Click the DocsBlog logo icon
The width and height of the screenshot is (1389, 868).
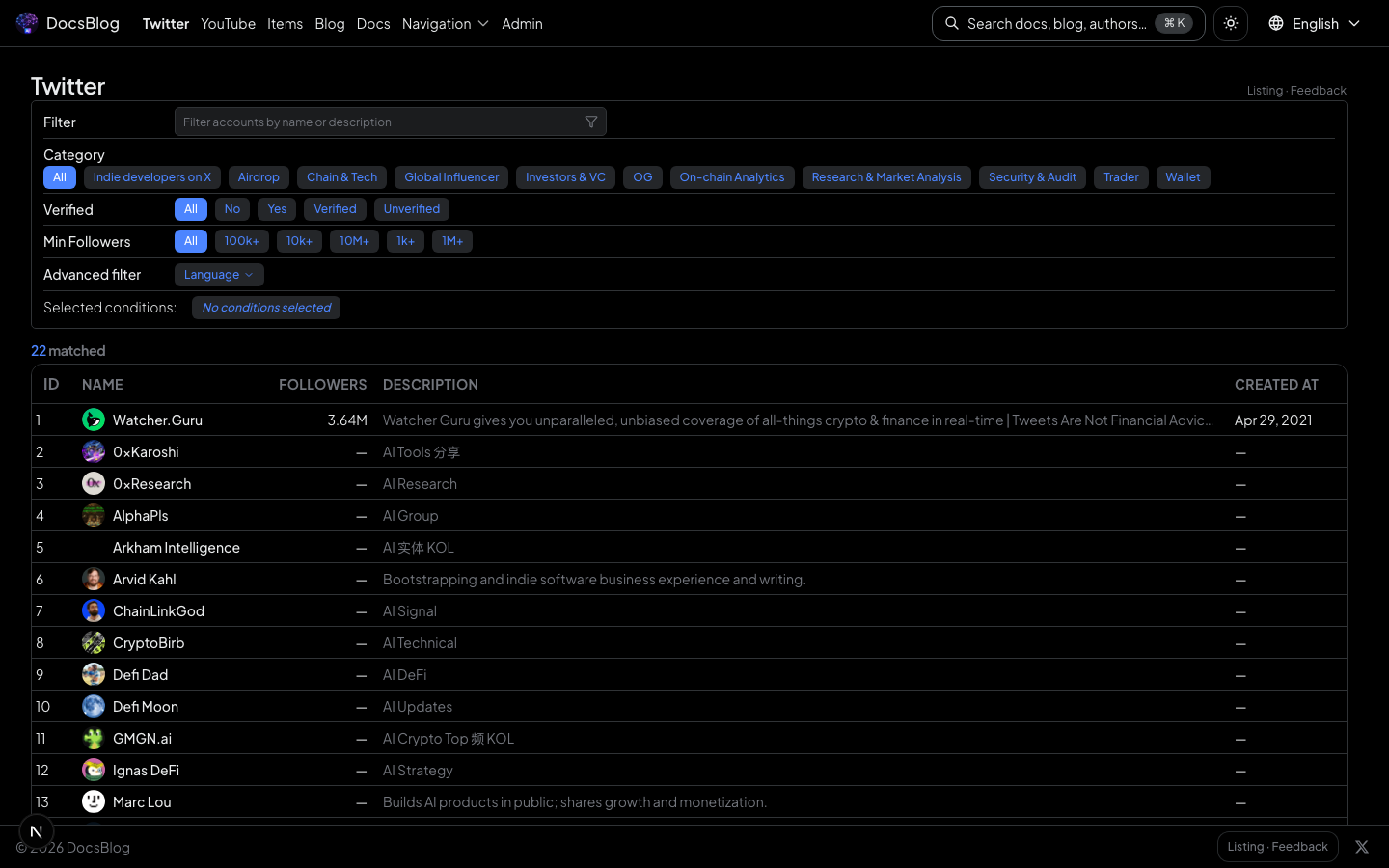27,23
